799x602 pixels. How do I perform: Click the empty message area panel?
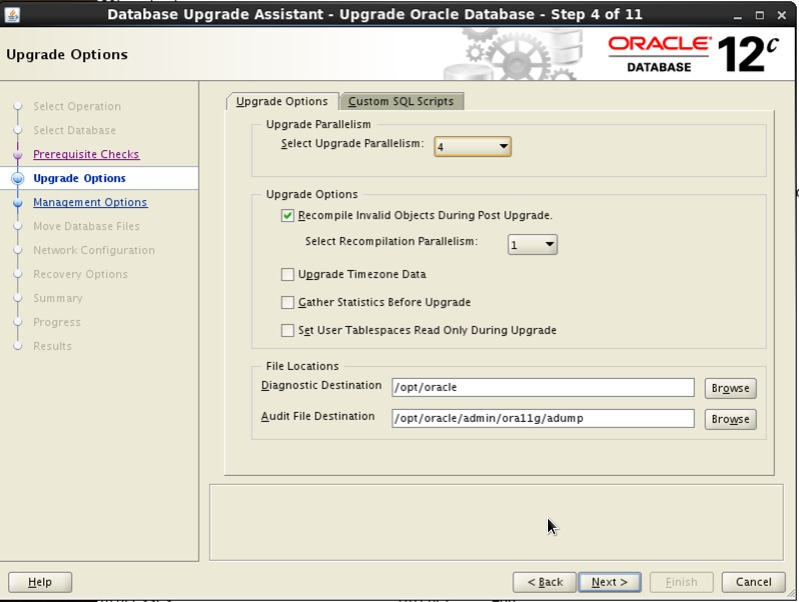coord(496,522)
